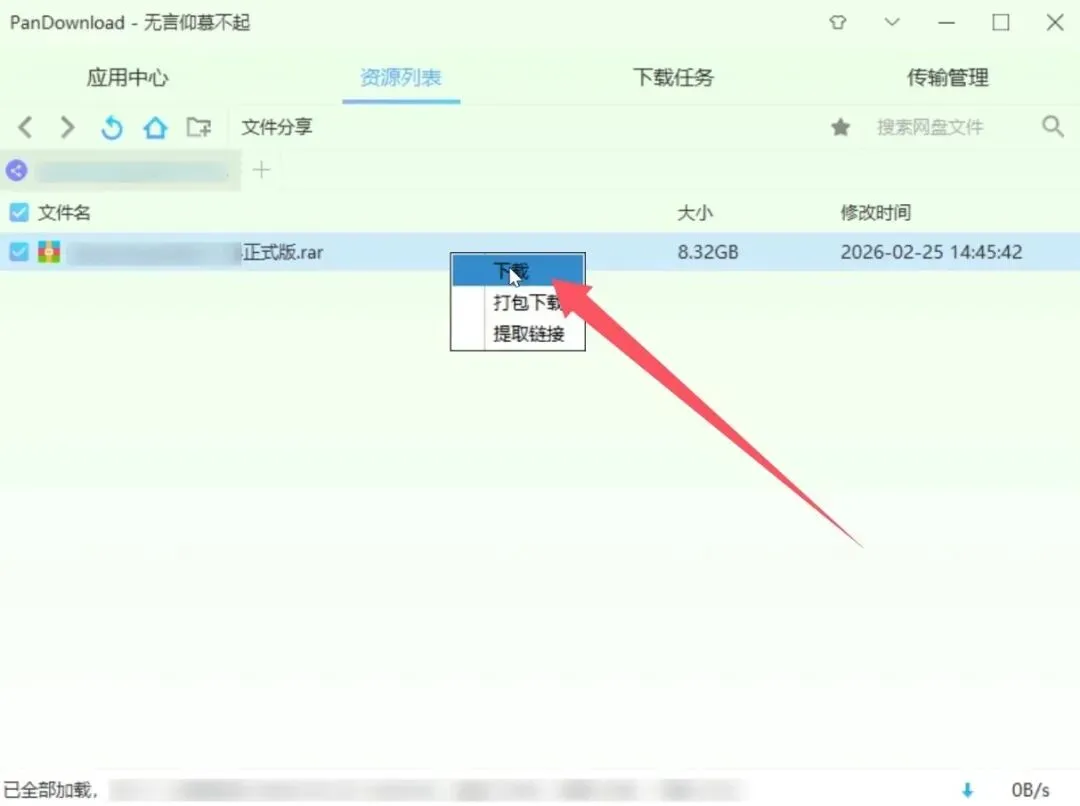Click the search magnifier icon
1080x806 pixels.
tap(1052, 126)
